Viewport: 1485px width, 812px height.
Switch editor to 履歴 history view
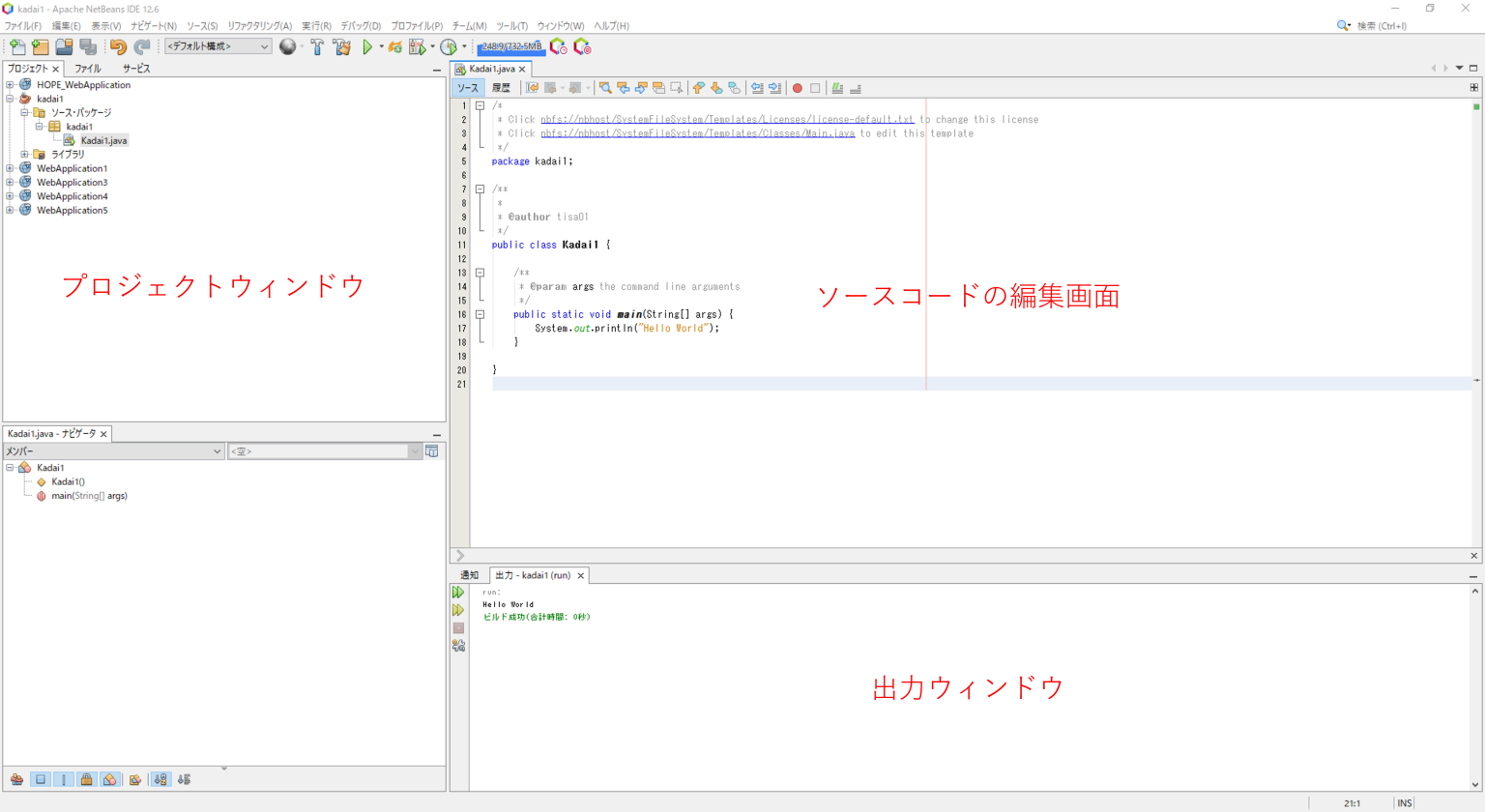pyautogui.click(x=501, y=88)
